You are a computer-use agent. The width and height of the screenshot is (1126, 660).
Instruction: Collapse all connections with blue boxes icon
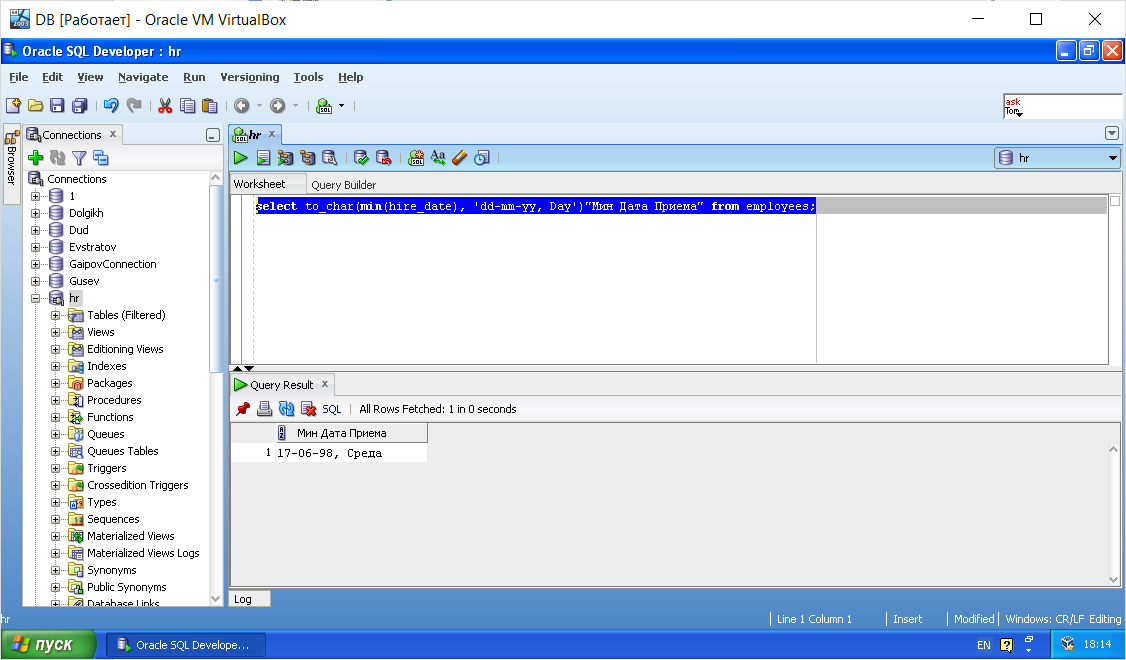(x=101, y=158)
